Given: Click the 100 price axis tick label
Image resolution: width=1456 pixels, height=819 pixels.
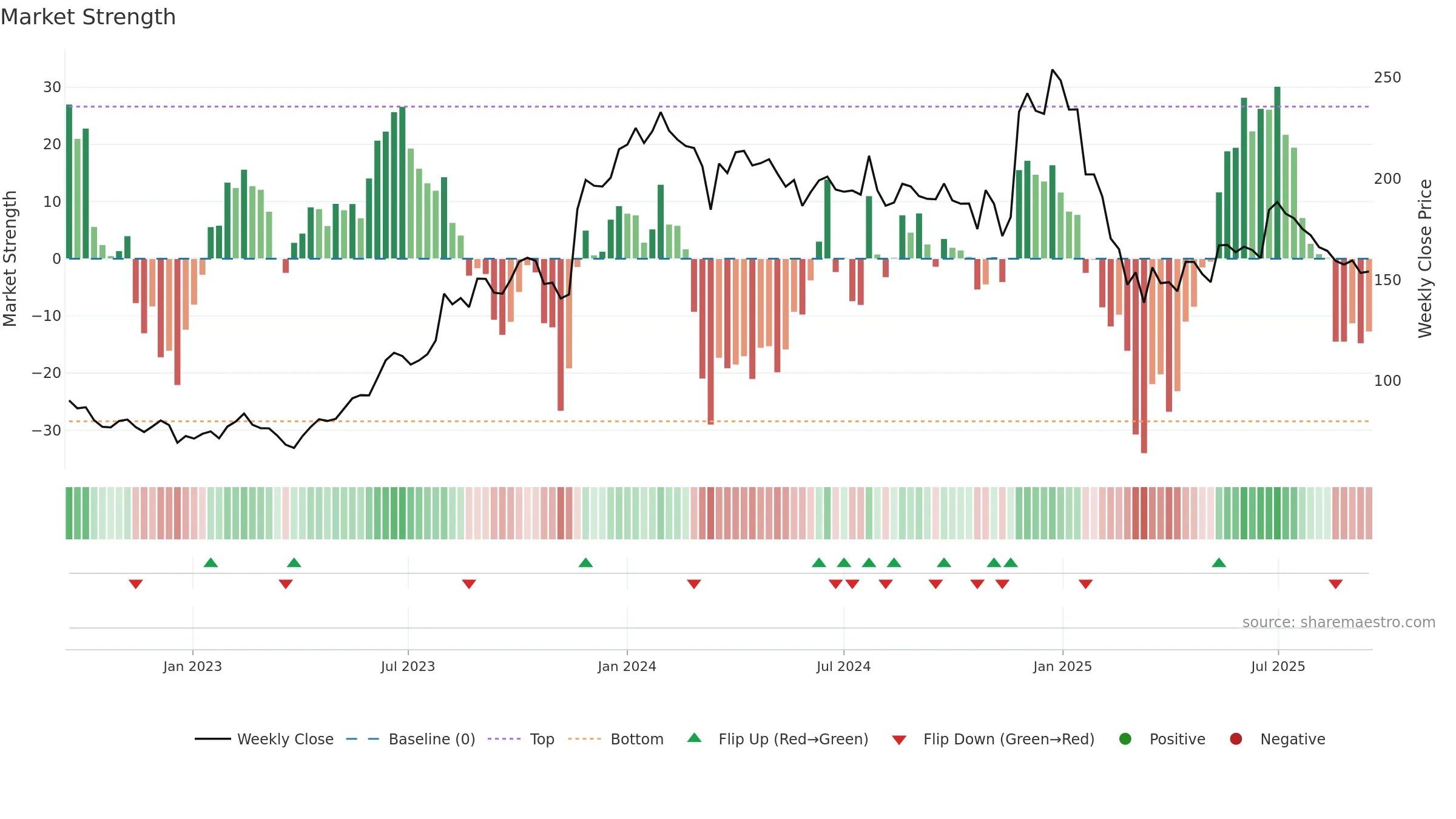Looking at the screenshot, I should click(x=1387, y=381).
